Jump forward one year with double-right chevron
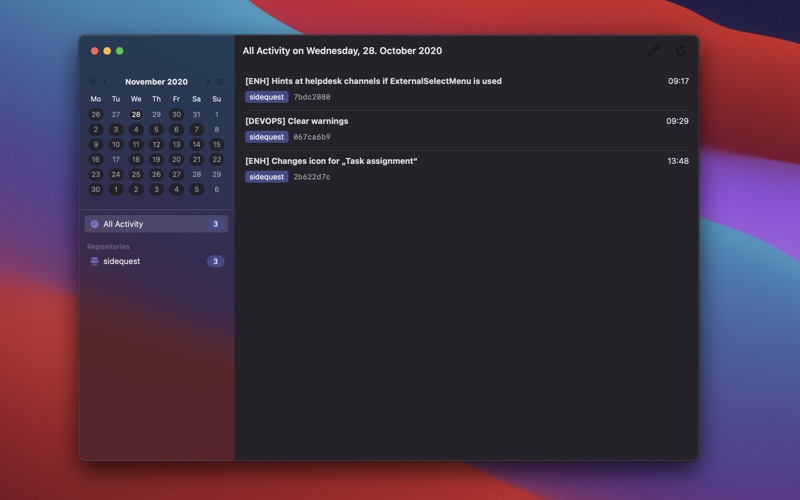 [x=220, y=82]
